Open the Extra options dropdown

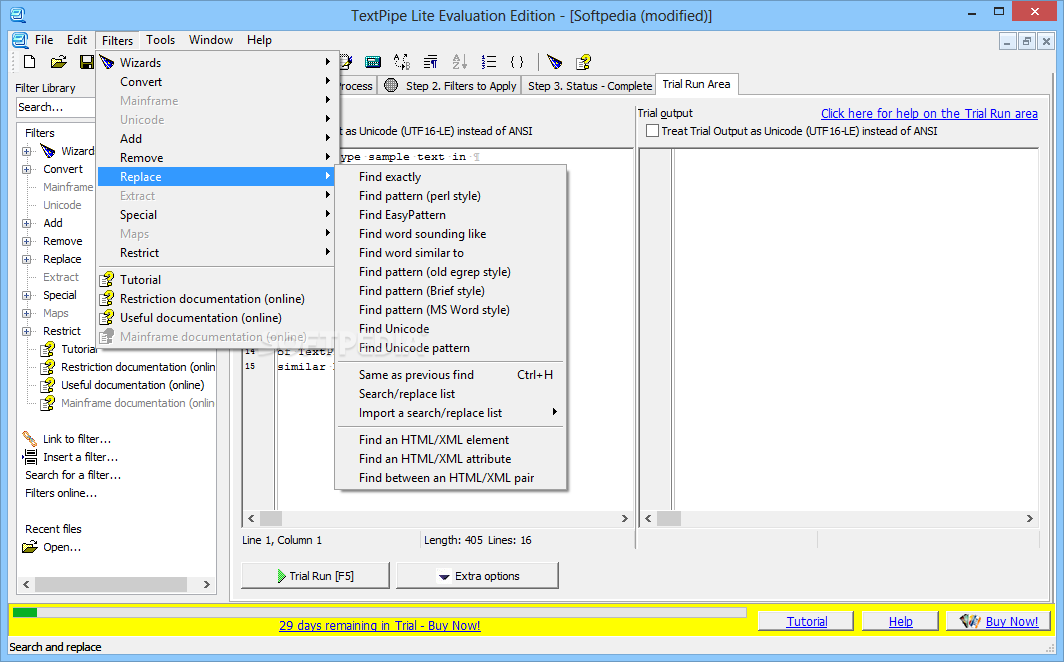pos(477,576)
